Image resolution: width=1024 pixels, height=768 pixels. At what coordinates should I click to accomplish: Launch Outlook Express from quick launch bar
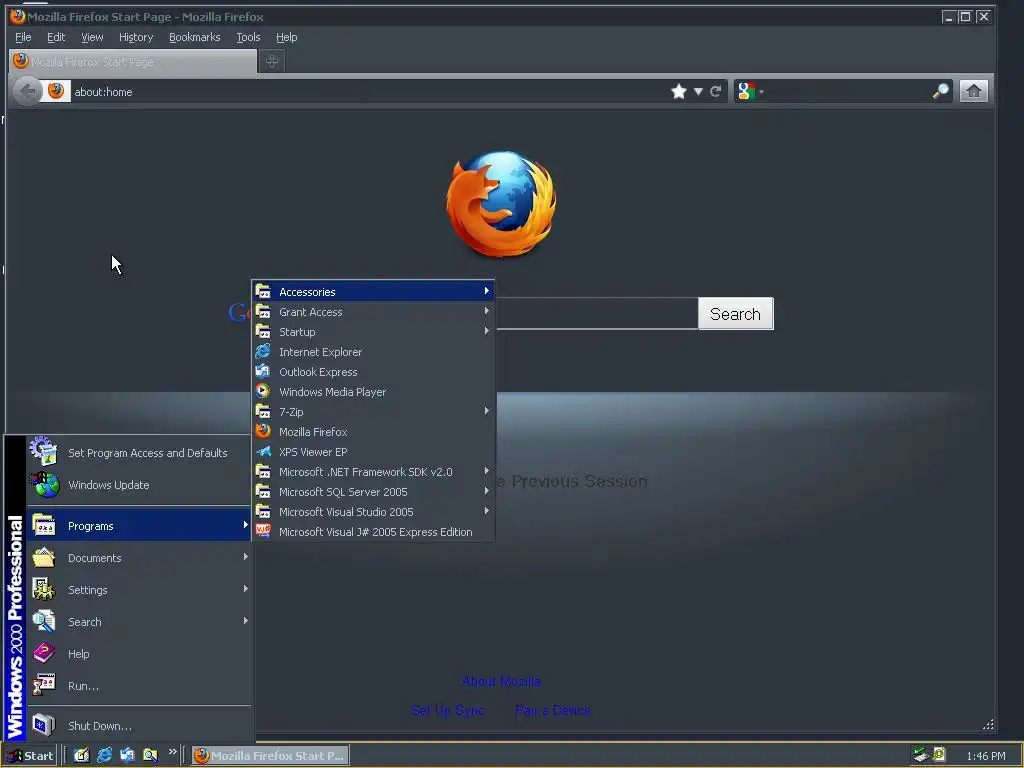(x=127, y=755)
